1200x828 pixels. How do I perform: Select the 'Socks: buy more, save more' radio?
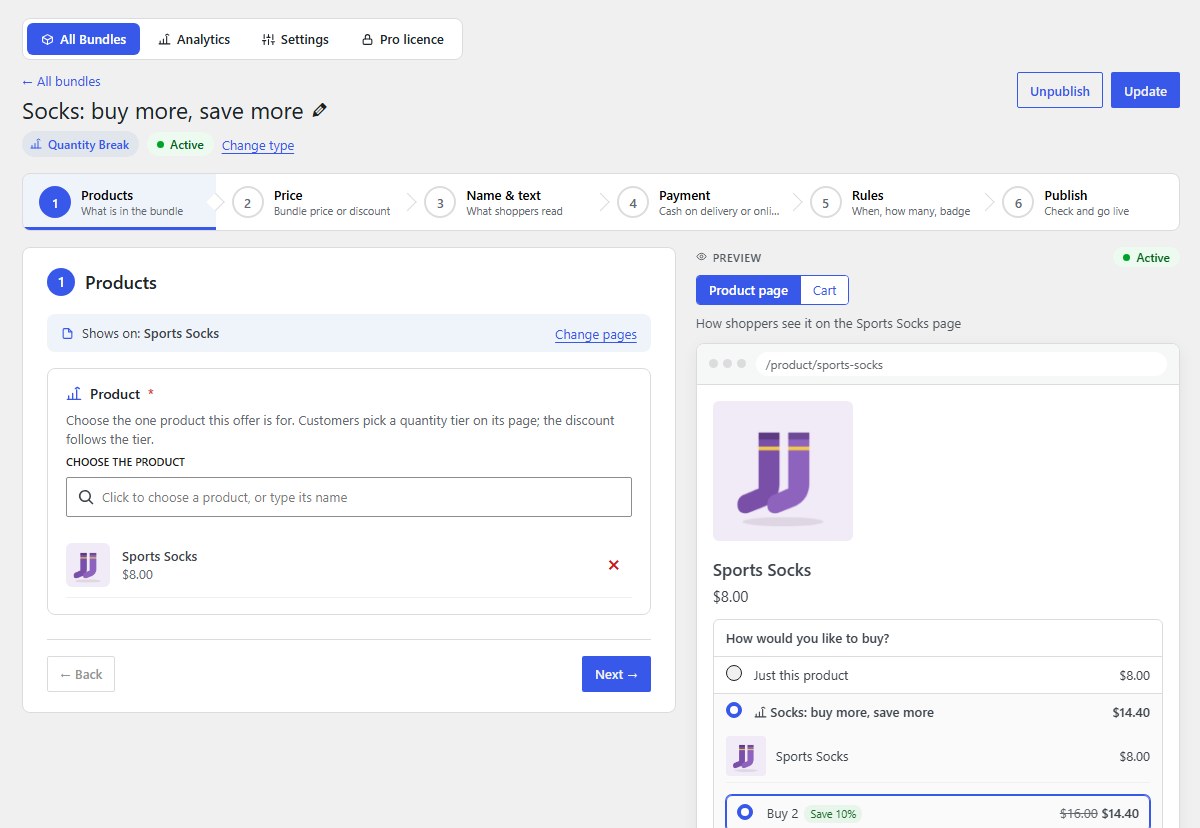tap(734, 710)
